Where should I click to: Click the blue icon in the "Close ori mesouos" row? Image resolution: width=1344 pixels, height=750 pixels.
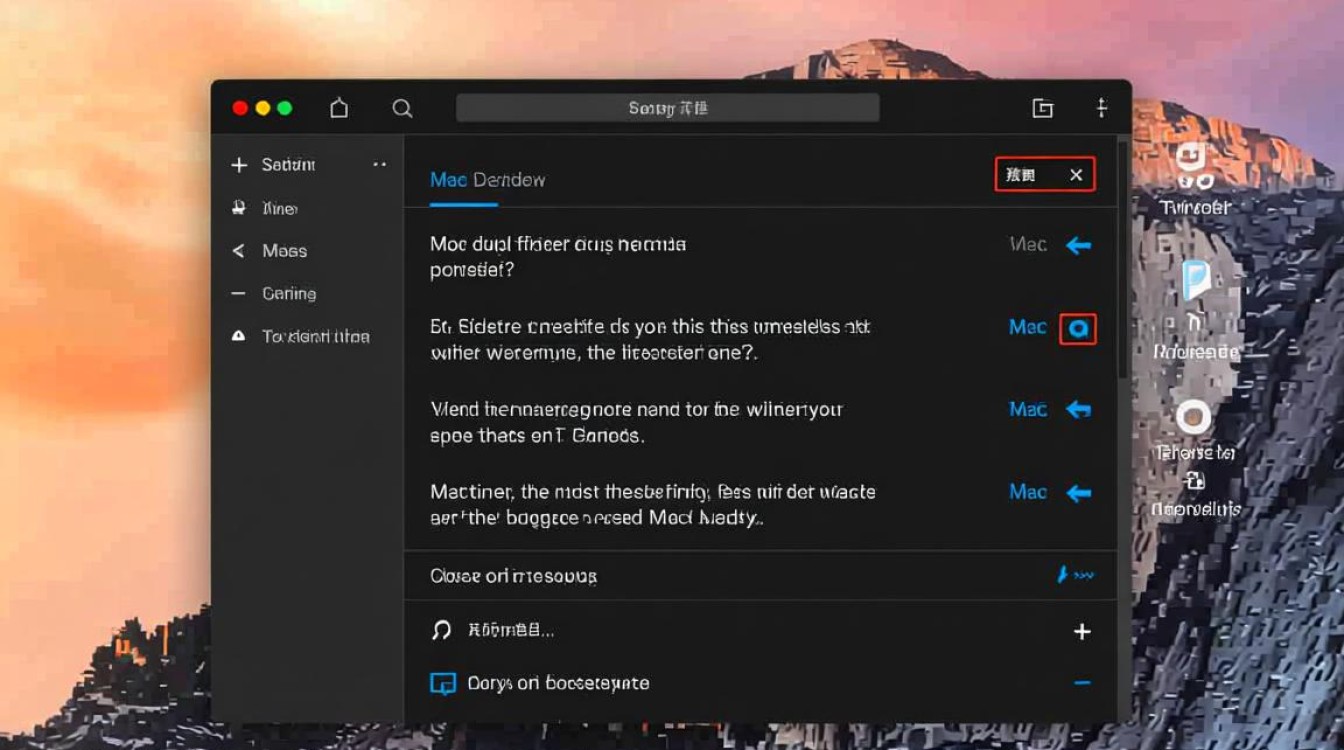tap(1075, 575)
